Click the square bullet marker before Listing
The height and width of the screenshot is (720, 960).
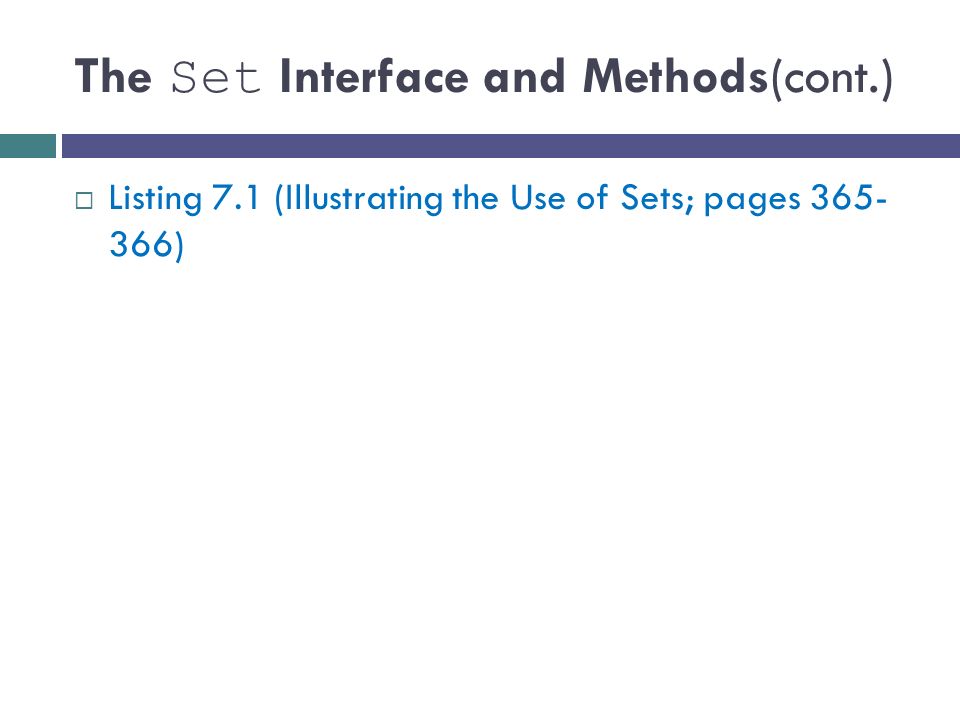(x=84, y=201)
